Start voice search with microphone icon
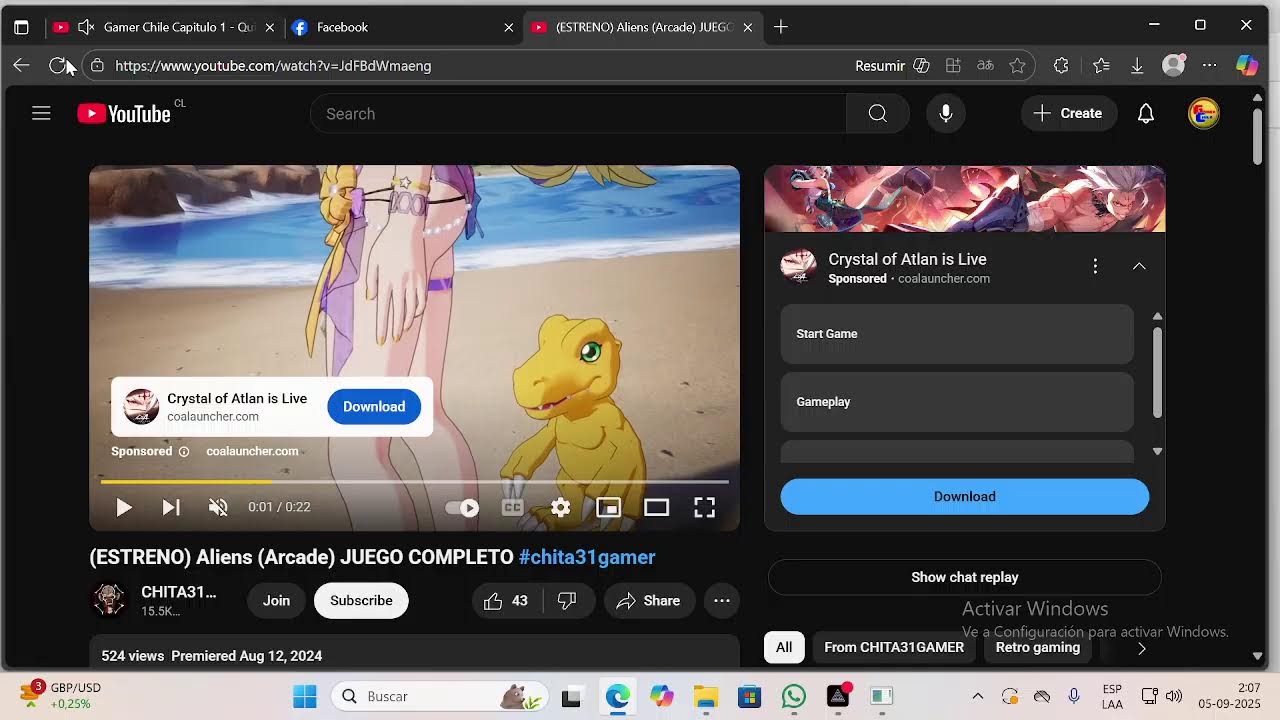The height and width of the screenshot is (720, 1280). pos(945,114)
